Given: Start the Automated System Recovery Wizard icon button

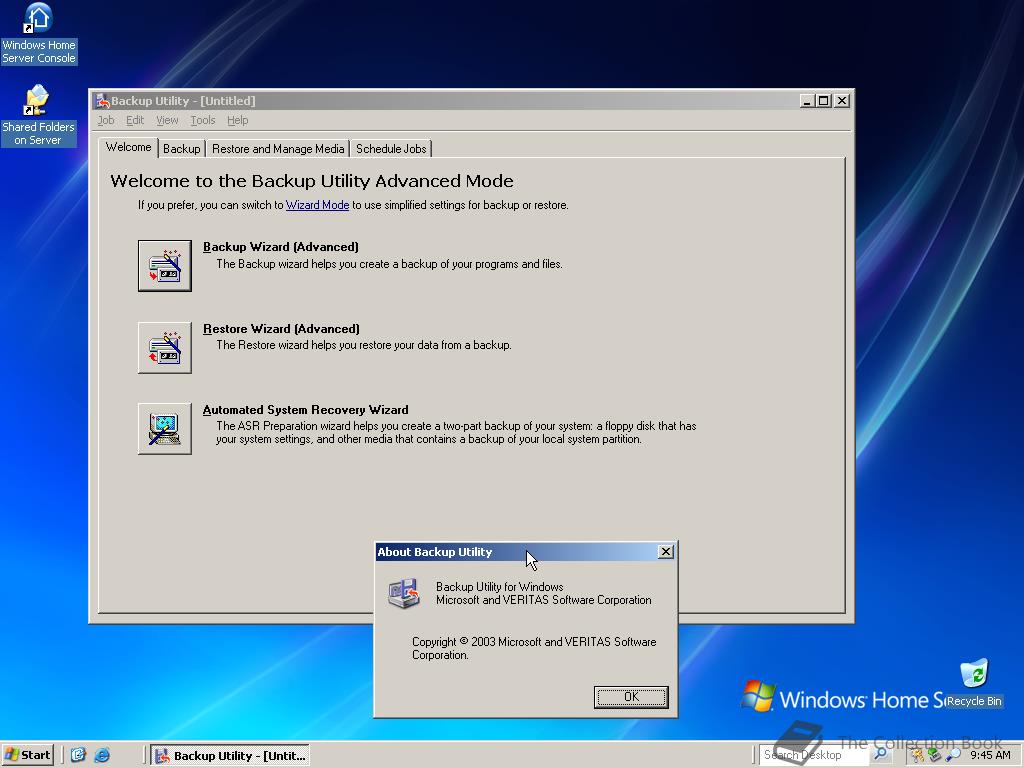Looking at the screenshot, I should (165, 428).
